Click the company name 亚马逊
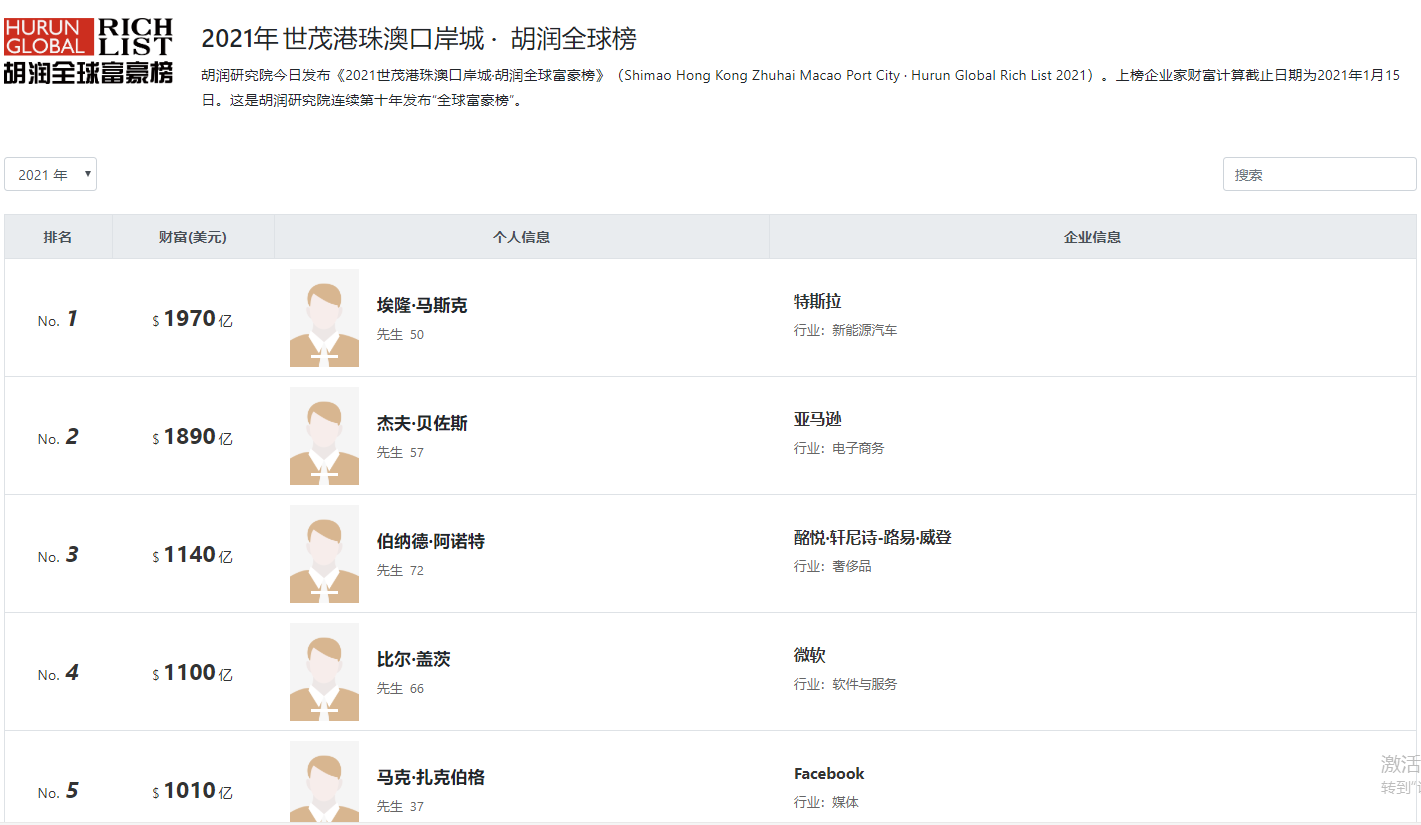 (817, 420)
